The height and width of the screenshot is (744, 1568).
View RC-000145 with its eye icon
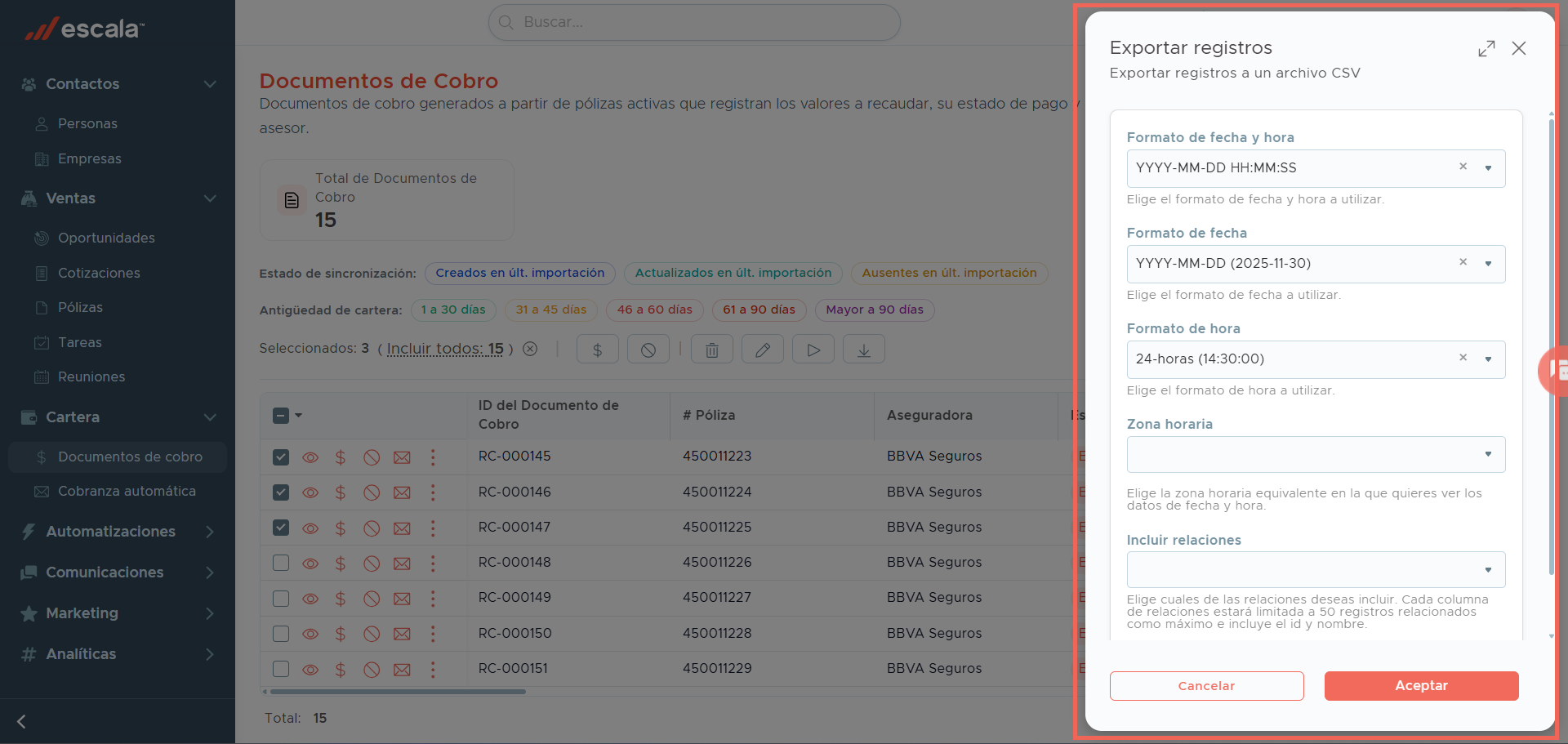point(310,457)
